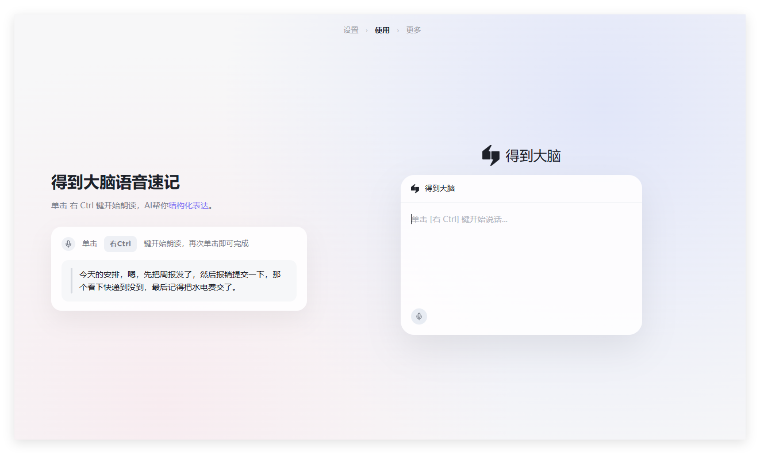Click the 右Ctrl key badge

tap(120, 244)
